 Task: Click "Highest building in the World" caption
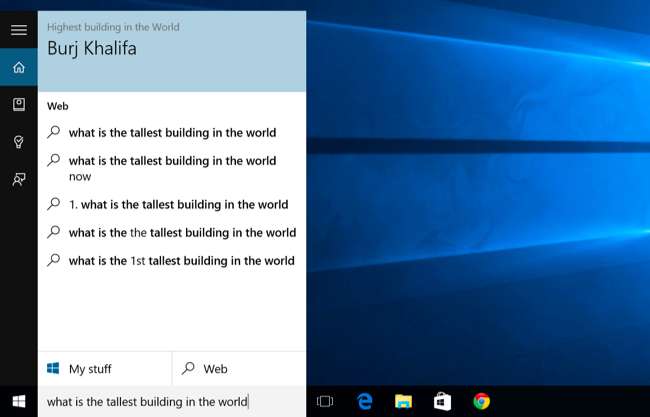(x=113, y=27)
